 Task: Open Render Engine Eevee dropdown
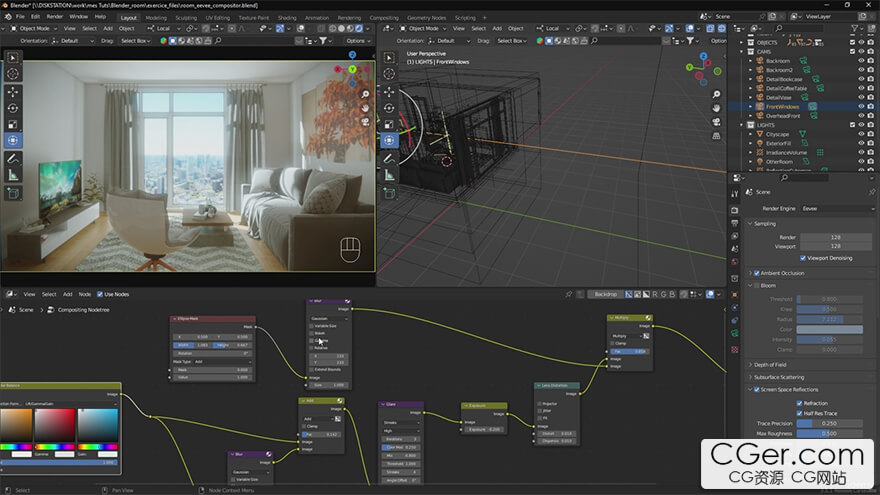(837, 209)
